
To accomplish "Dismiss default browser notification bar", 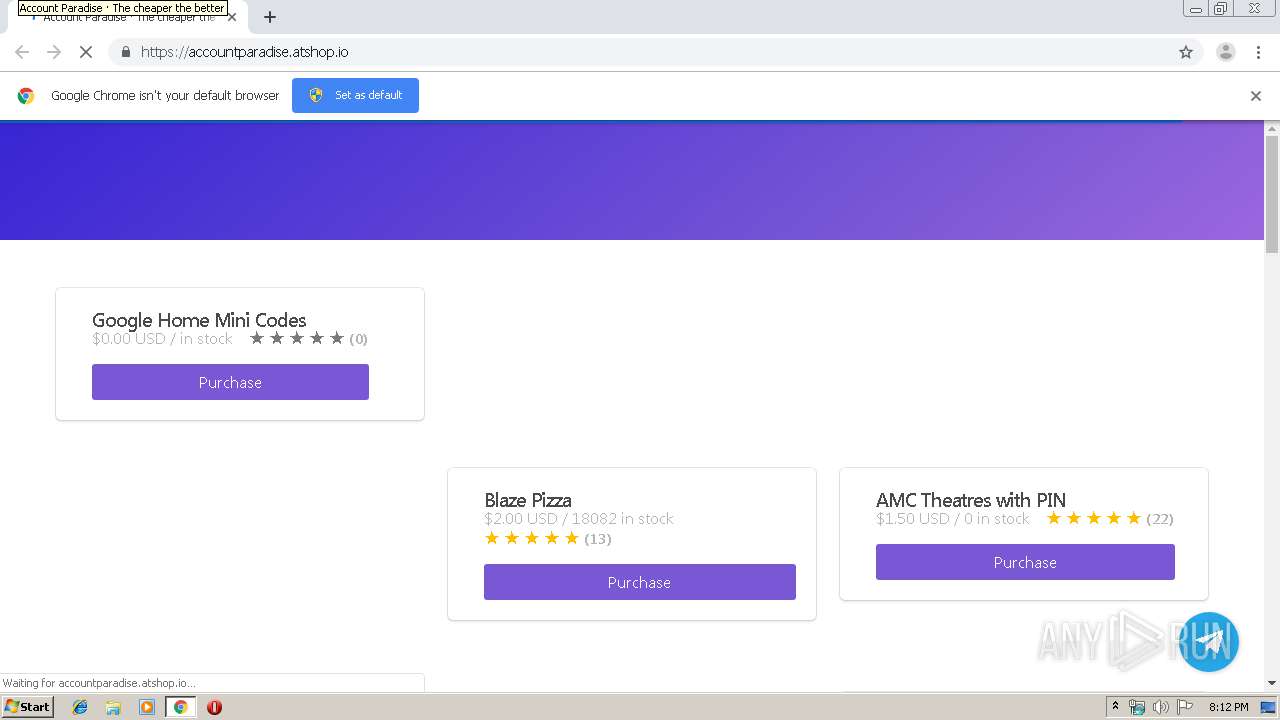I will [x=1256, y=96].
